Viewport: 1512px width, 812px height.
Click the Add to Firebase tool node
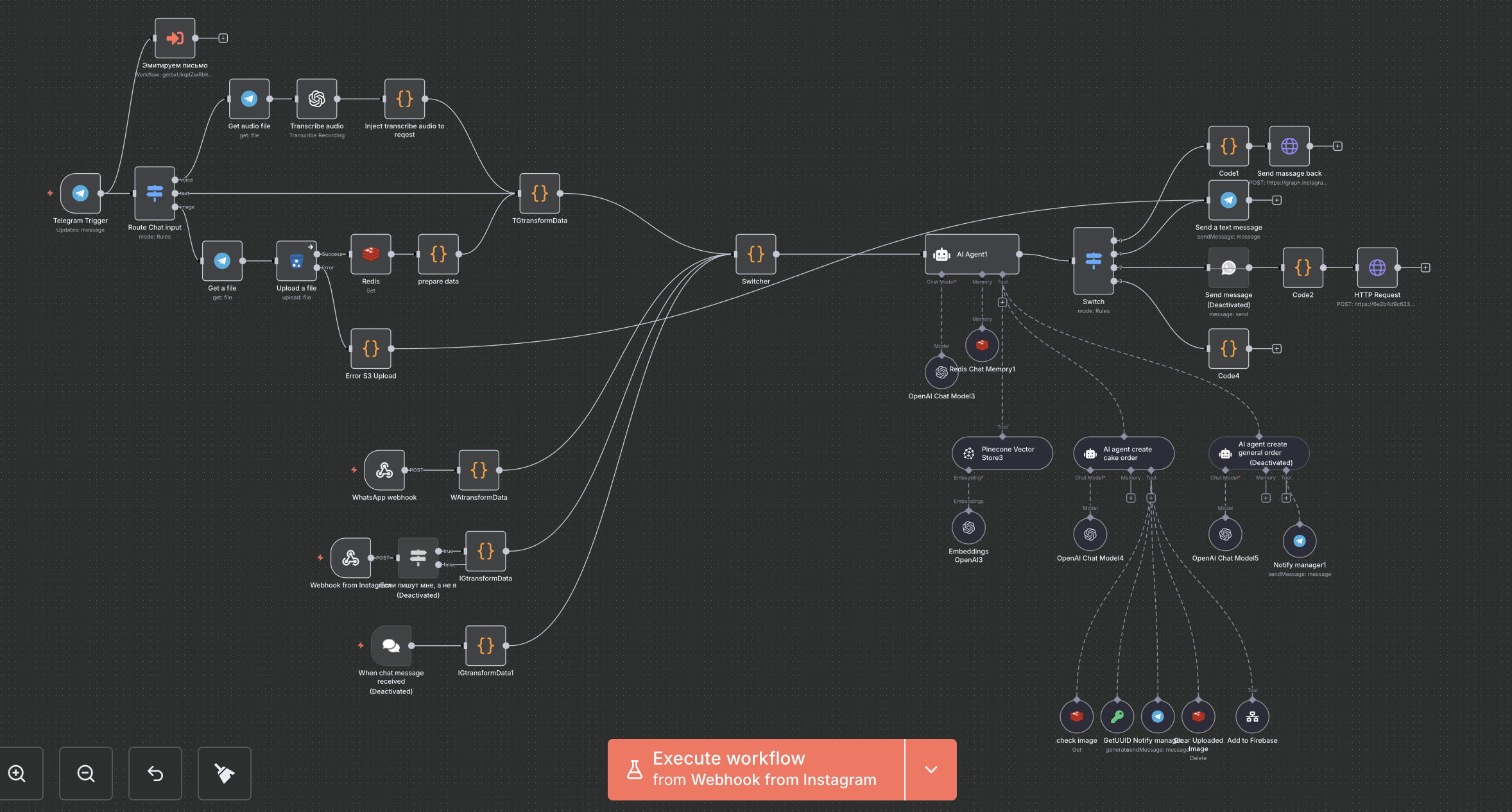pyautogui.click(x=1251, y=717)
